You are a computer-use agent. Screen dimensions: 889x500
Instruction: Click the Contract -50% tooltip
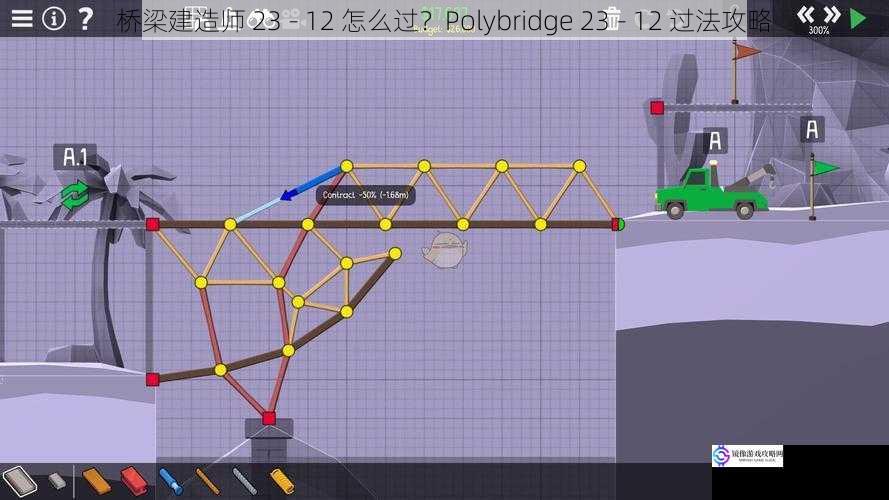pyautogui.click(x=366, y=195)
